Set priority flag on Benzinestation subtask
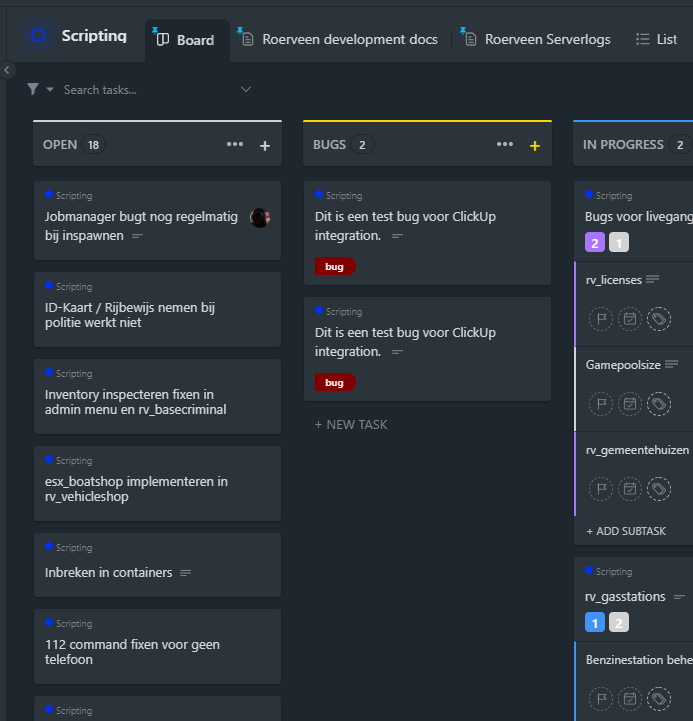This screenshot has width=693, height=721. coord(601,698)
